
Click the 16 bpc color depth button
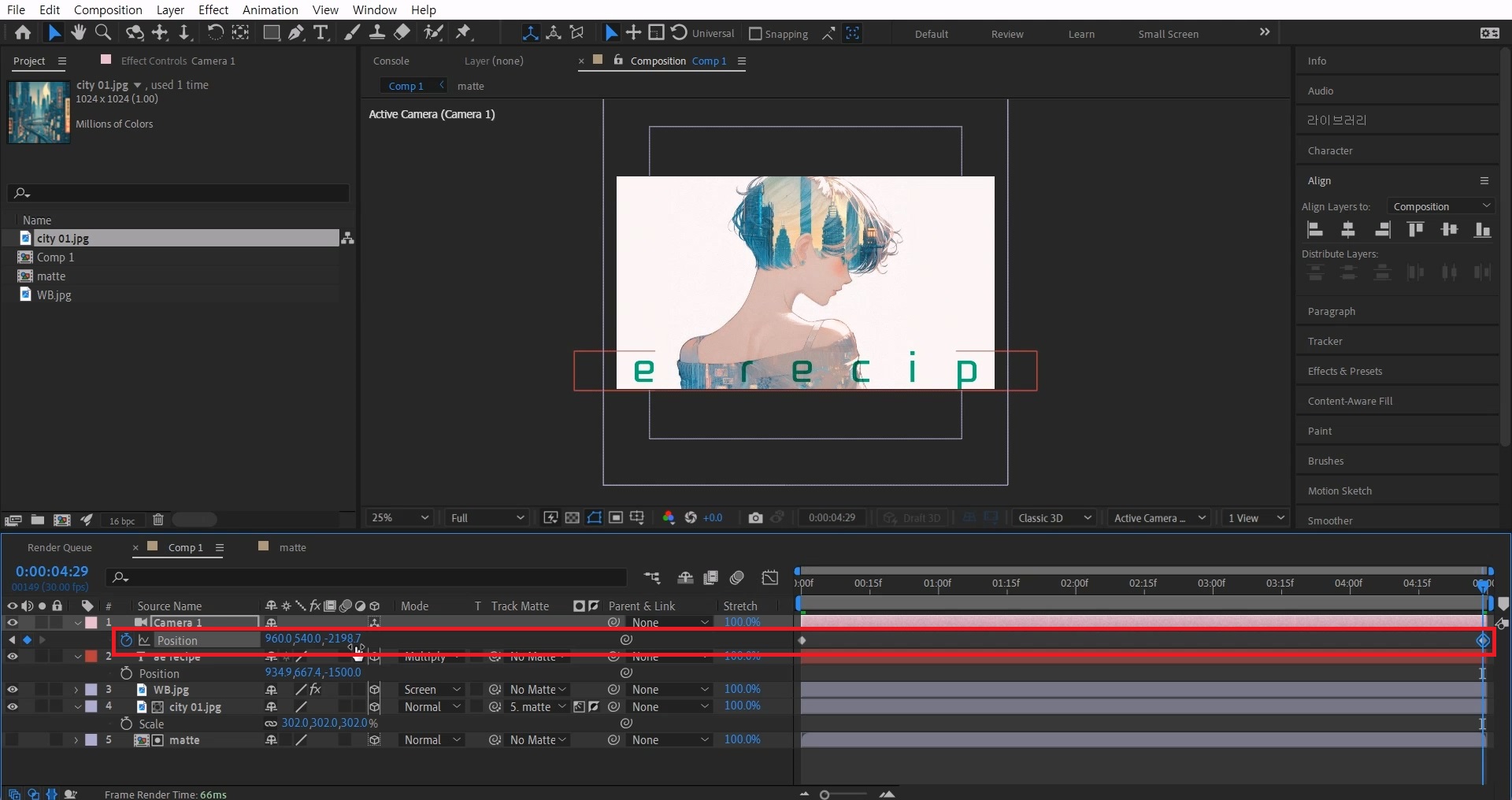[x=122, y=520]
